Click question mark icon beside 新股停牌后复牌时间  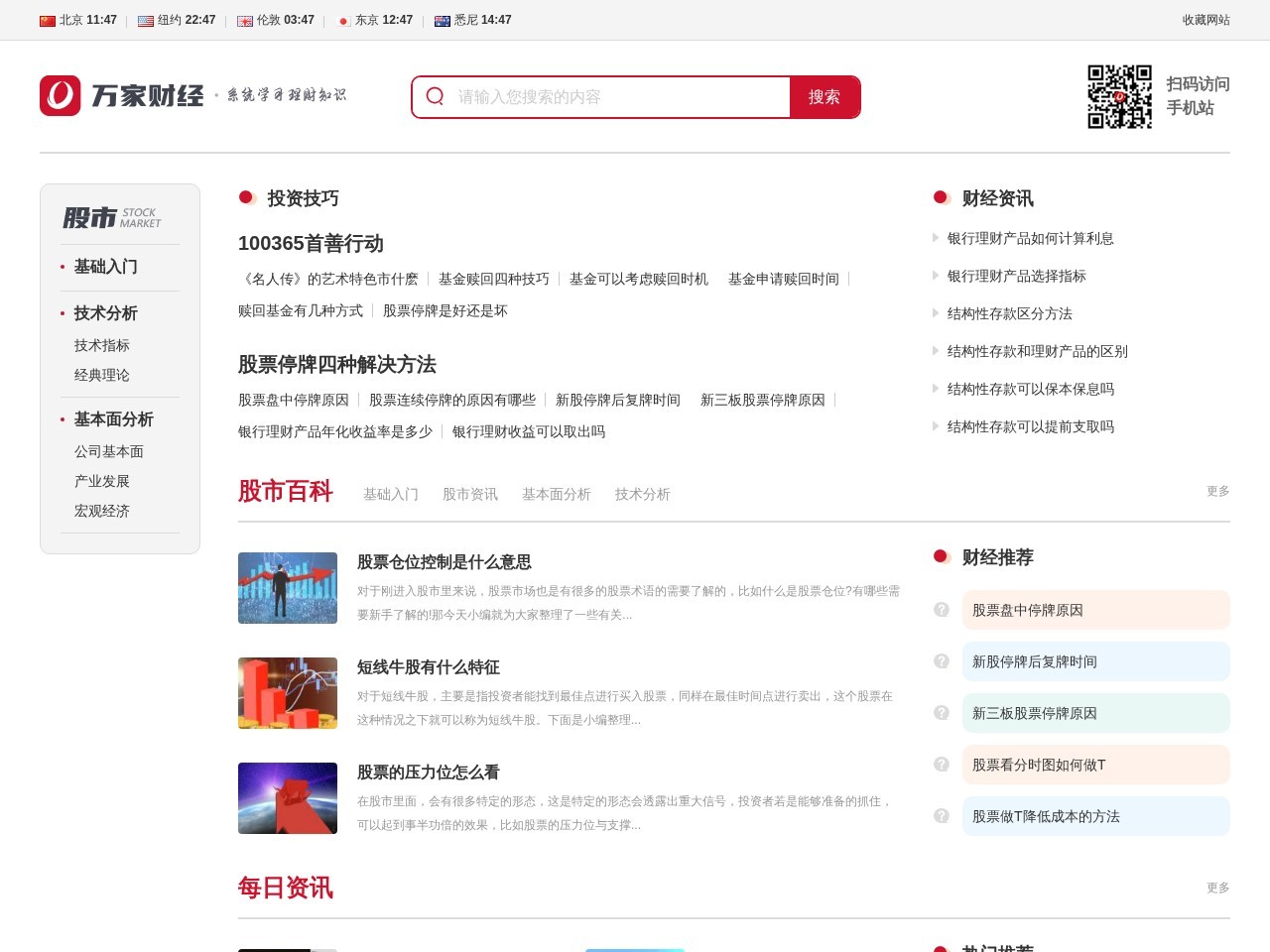[x=942, y=661]
